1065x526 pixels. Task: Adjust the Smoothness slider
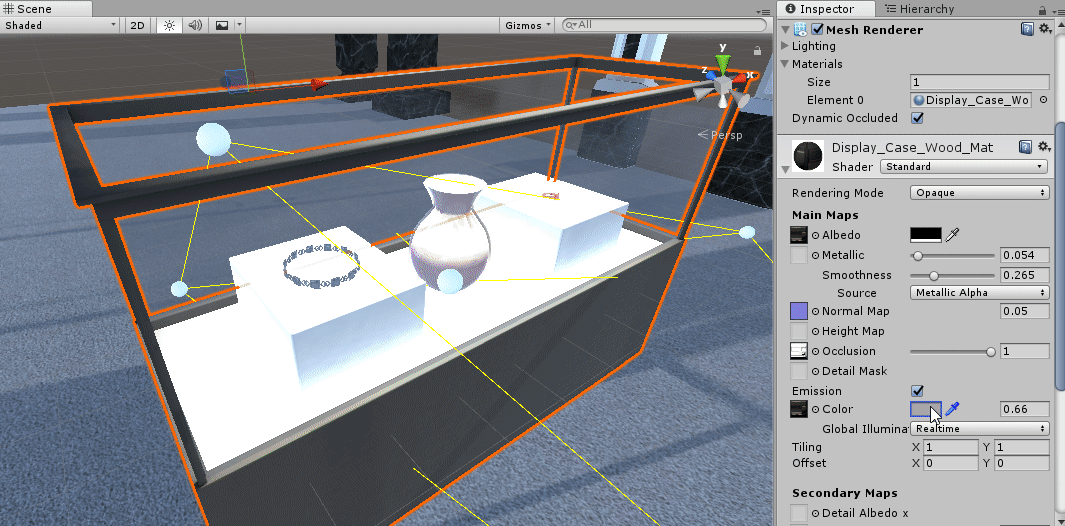(952, 275)
